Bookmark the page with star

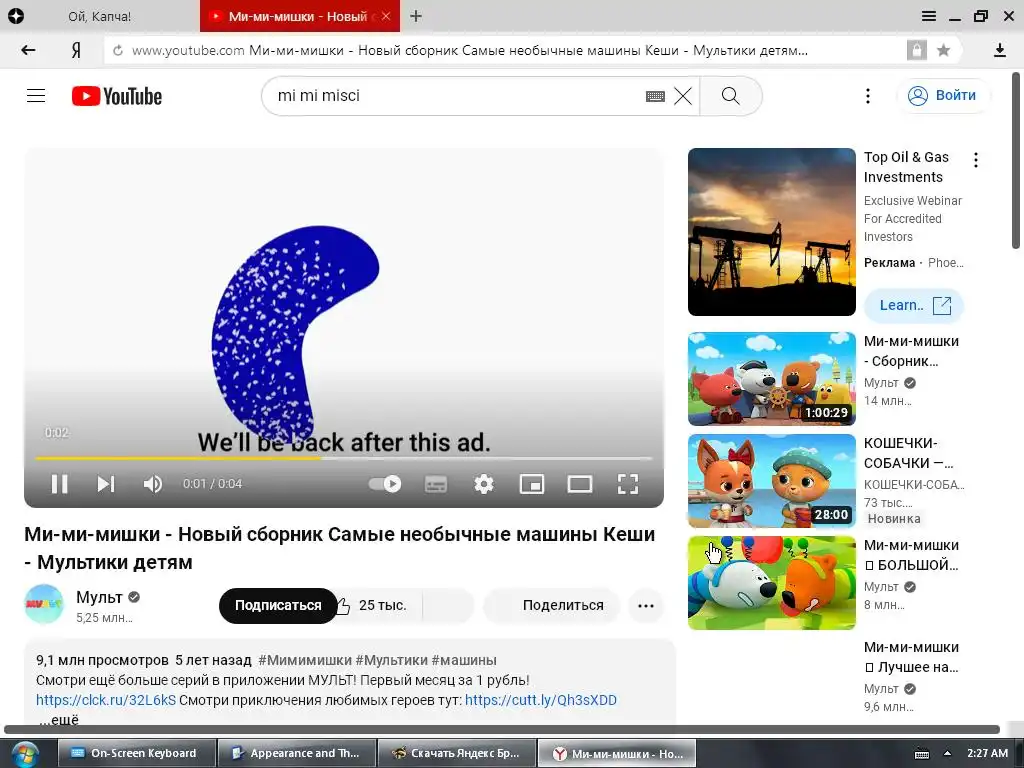click(x=943, y=50)
